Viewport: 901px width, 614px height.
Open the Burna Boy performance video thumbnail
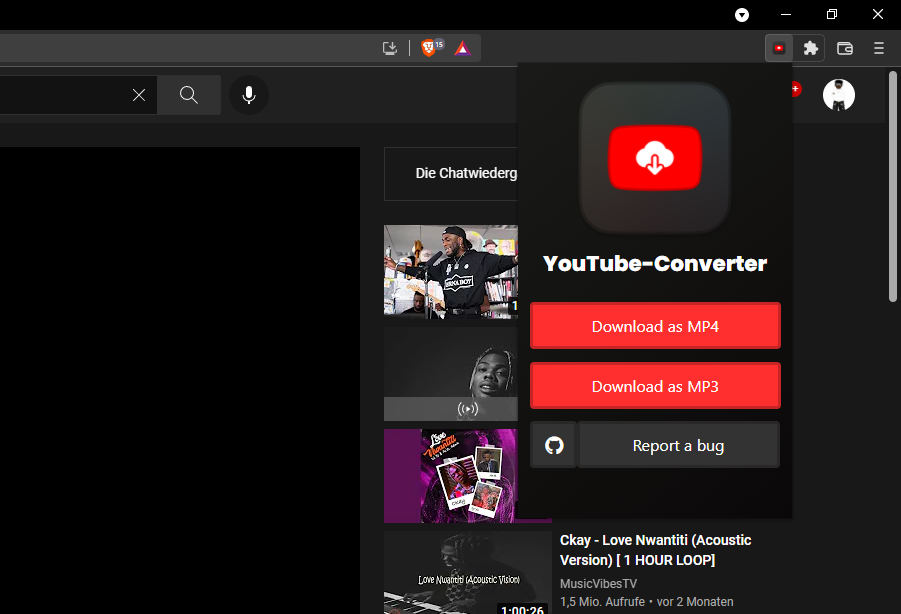click(x=451, y=272)
